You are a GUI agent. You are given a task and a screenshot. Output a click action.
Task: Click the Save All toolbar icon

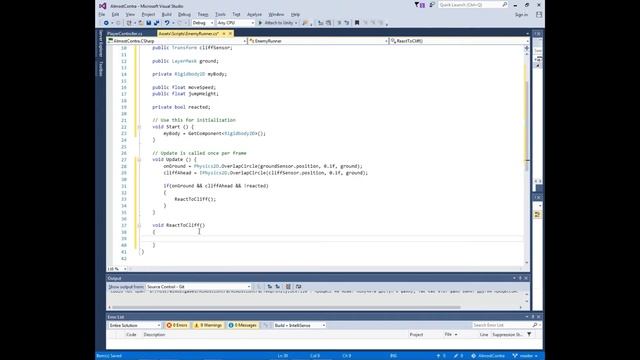(x=156, y=23)
